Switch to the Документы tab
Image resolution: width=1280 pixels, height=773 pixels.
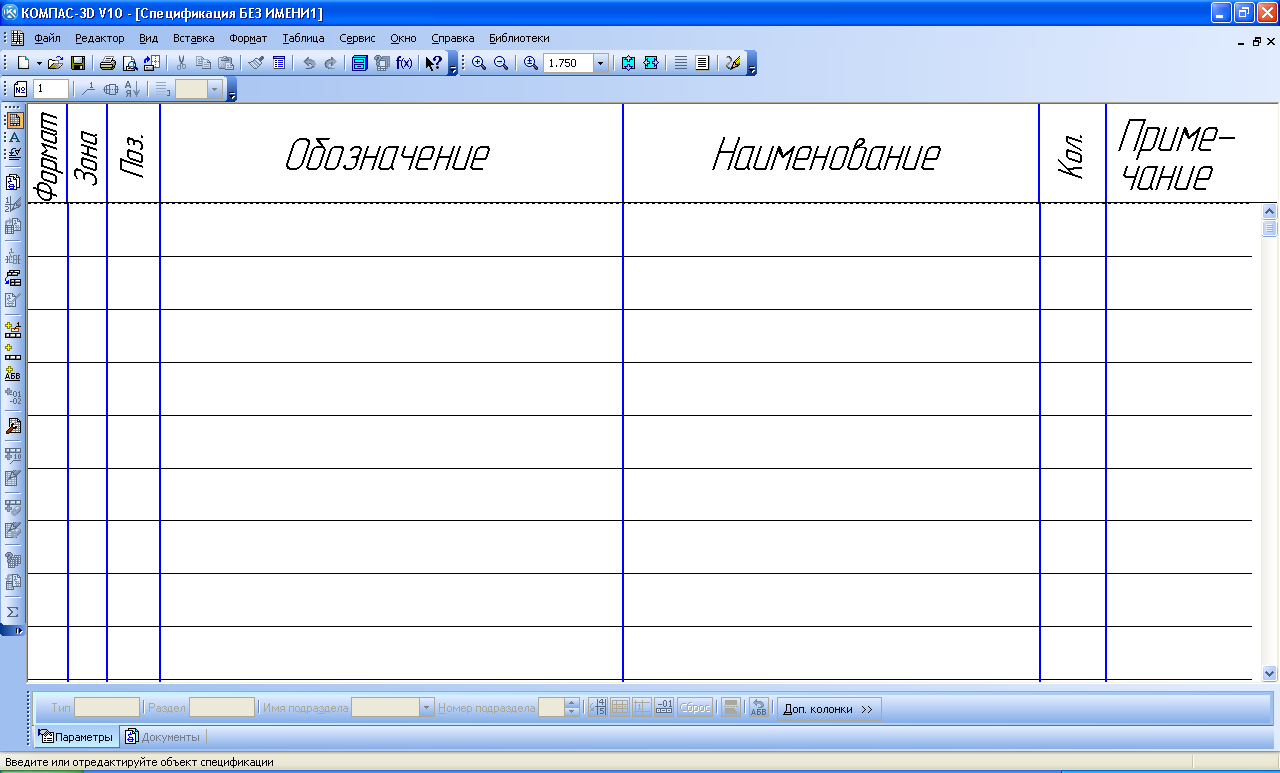162,737
